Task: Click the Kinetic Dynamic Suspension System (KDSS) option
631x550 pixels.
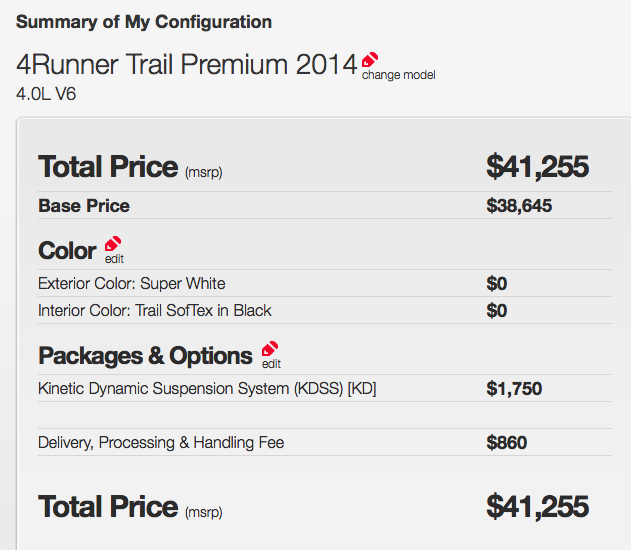Action: coord(207,389)
